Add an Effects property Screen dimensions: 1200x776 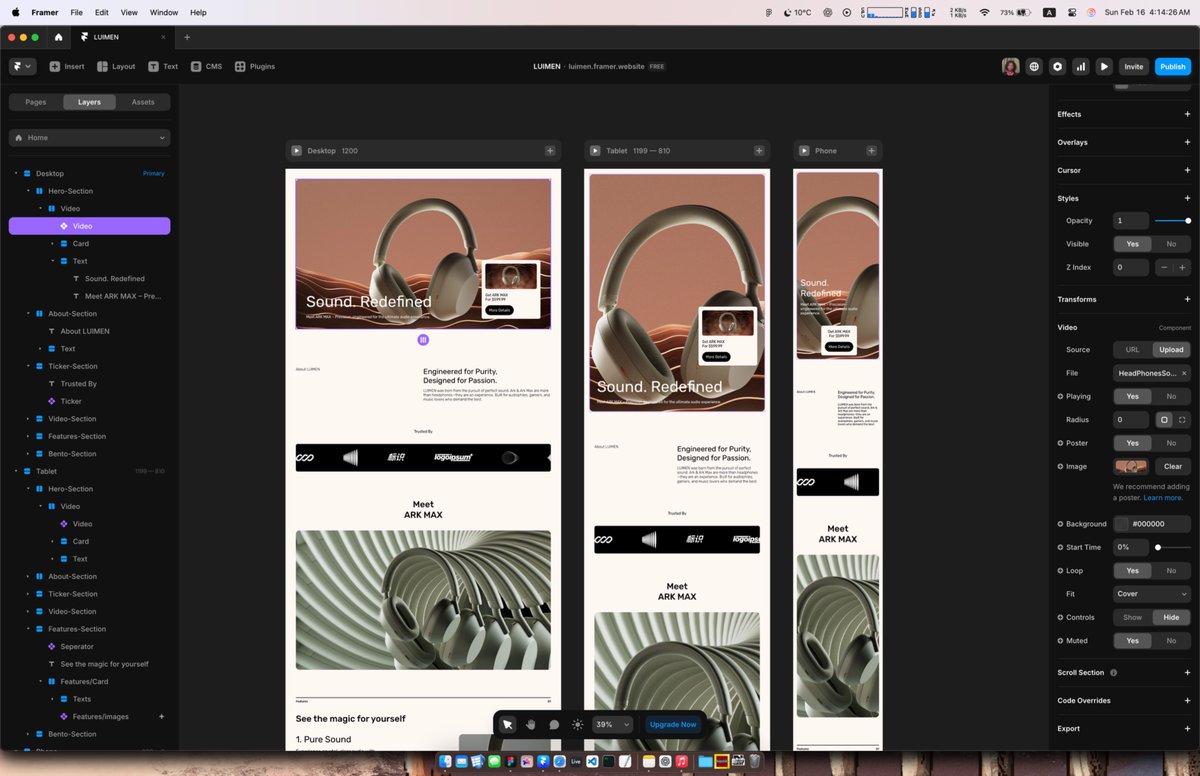tap(1187, 114)
